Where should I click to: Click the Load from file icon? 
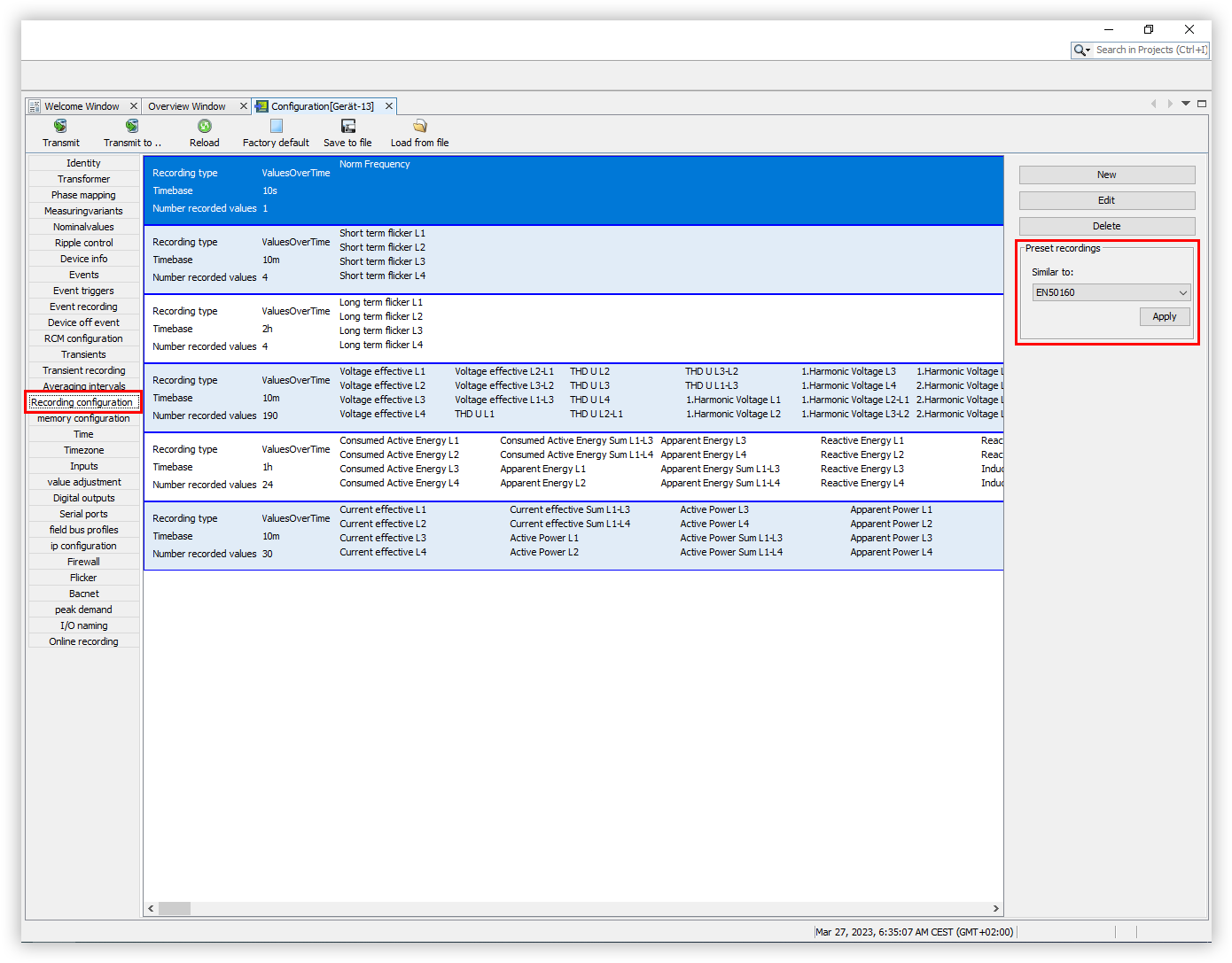419,127
